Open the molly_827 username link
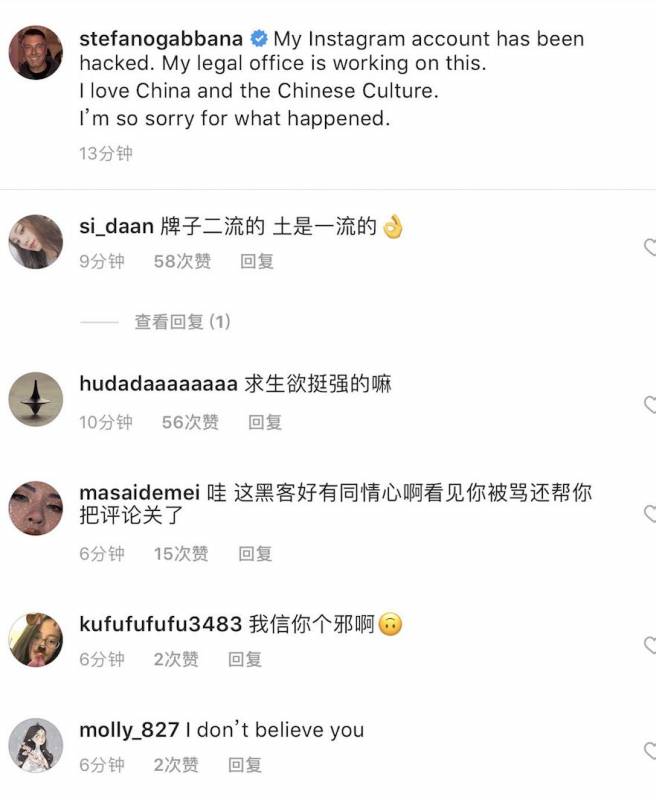 (x=129, y=730)
